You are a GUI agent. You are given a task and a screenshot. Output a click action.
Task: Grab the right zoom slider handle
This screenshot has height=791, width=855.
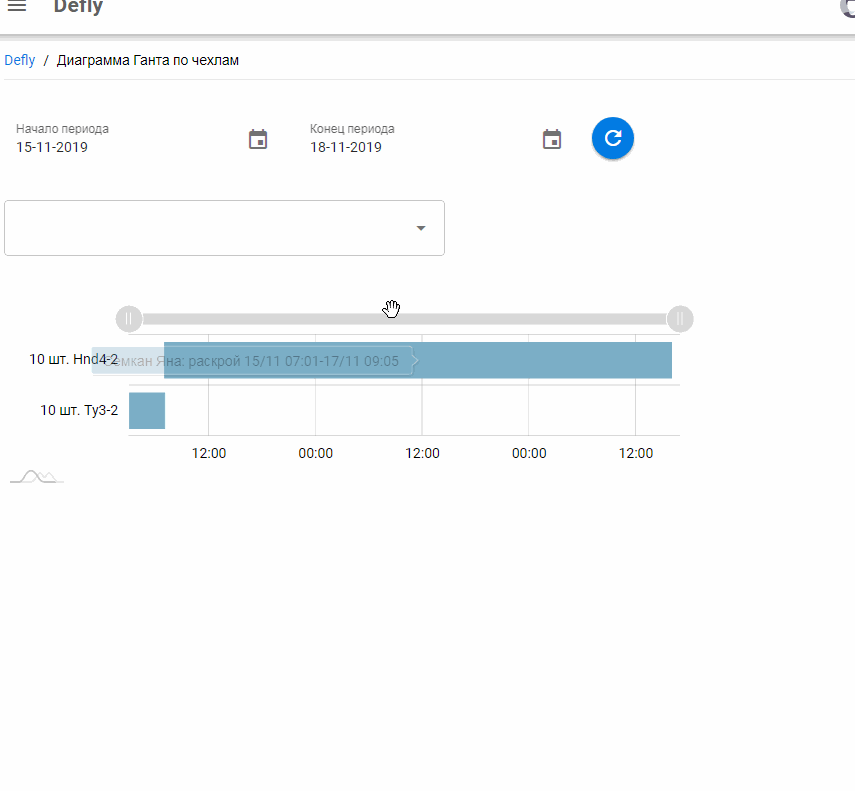tap(680, 319)
